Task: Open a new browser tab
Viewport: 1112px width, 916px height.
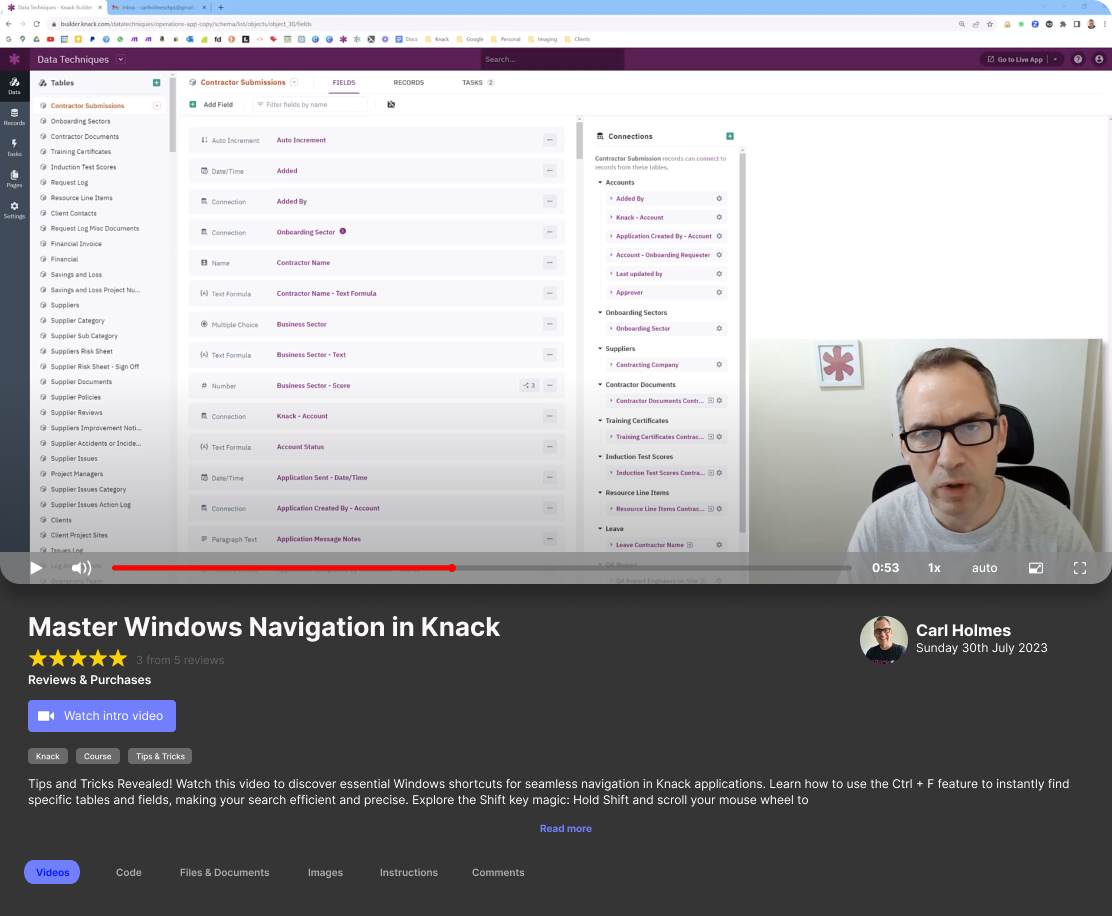Action: (x=221, y=7)
